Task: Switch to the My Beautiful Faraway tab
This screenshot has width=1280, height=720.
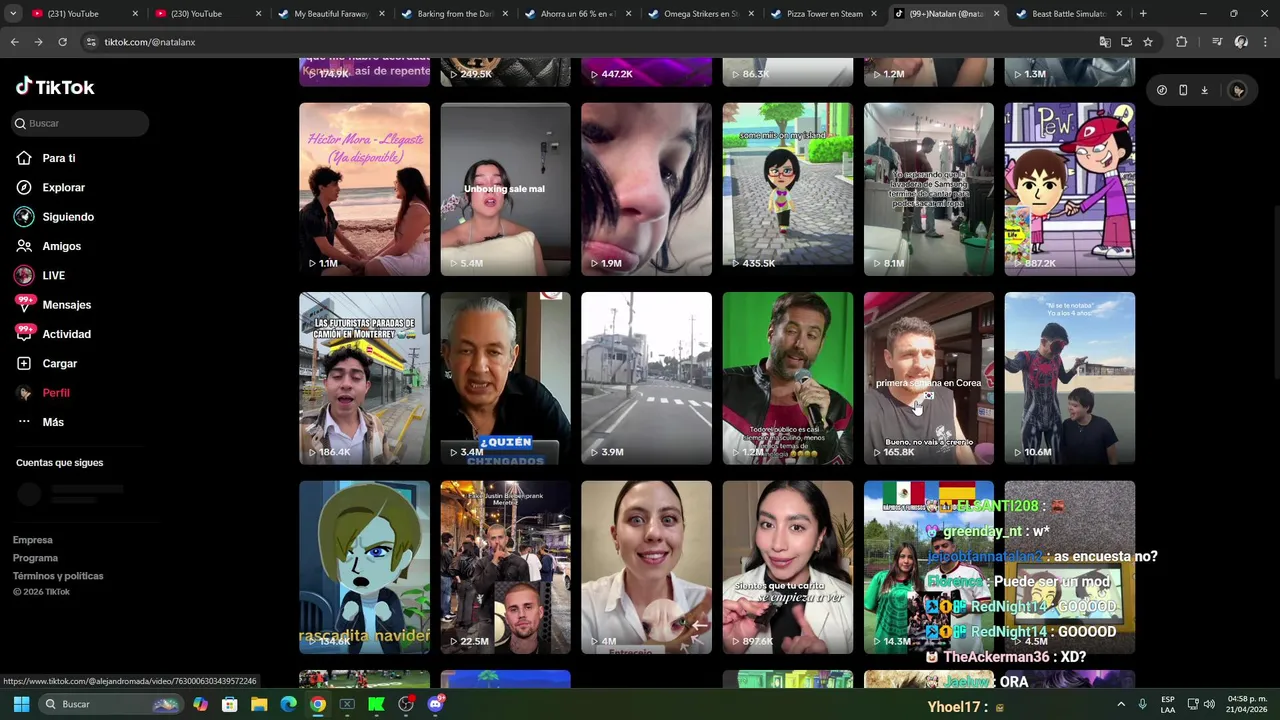Action: click(330, 14)
